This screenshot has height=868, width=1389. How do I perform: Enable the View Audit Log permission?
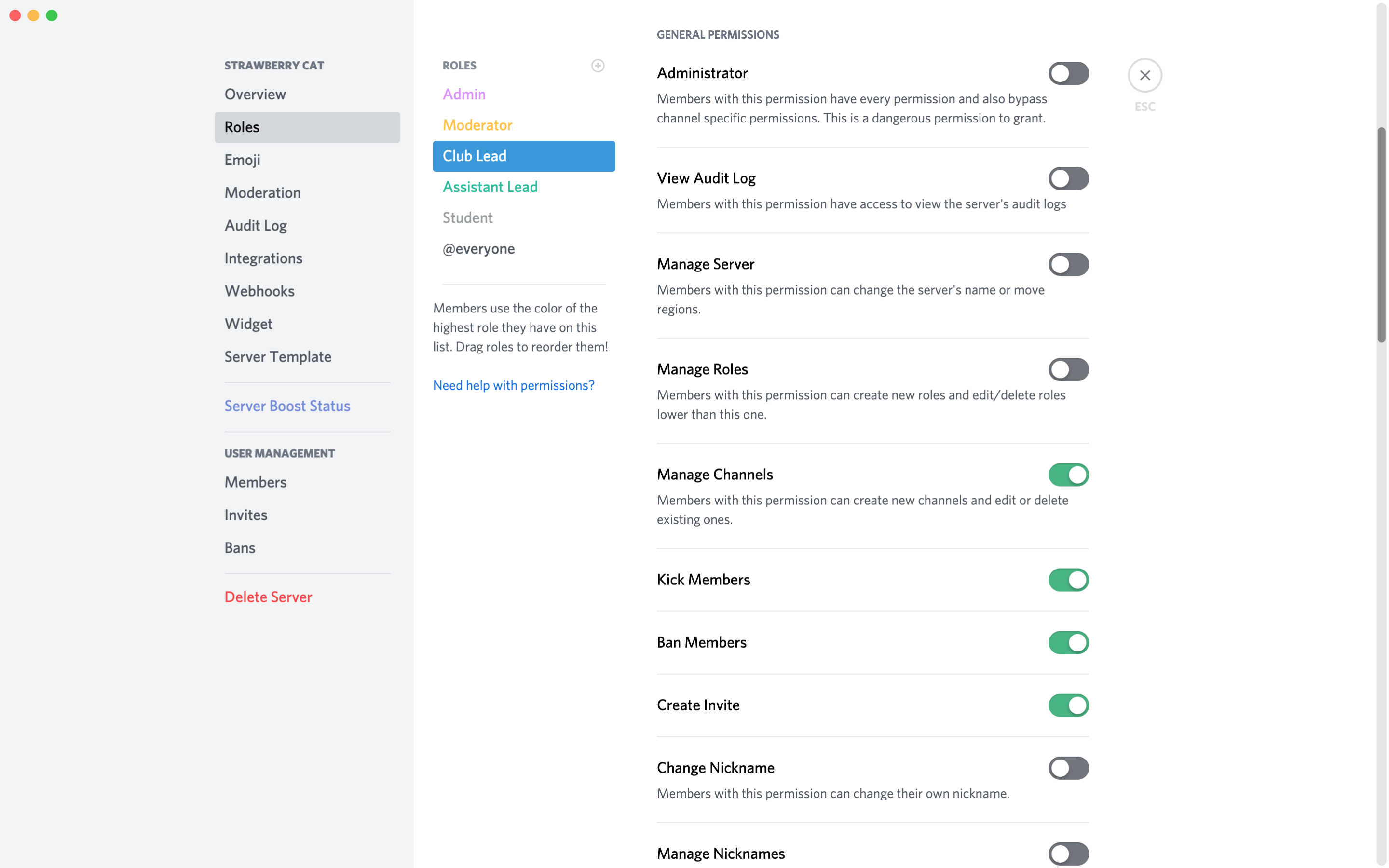tap(1068, 178)
